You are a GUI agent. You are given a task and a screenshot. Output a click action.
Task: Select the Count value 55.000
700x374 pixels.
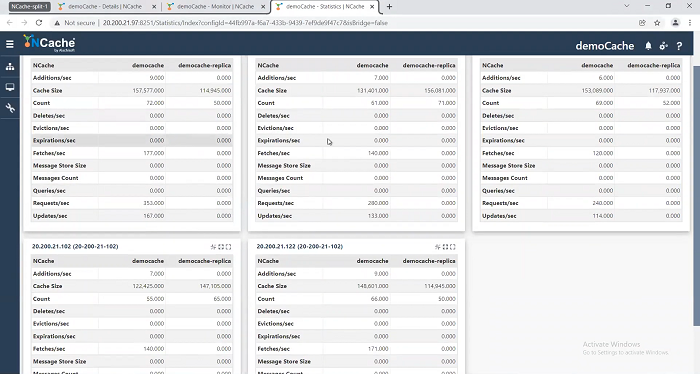point(155,299)
